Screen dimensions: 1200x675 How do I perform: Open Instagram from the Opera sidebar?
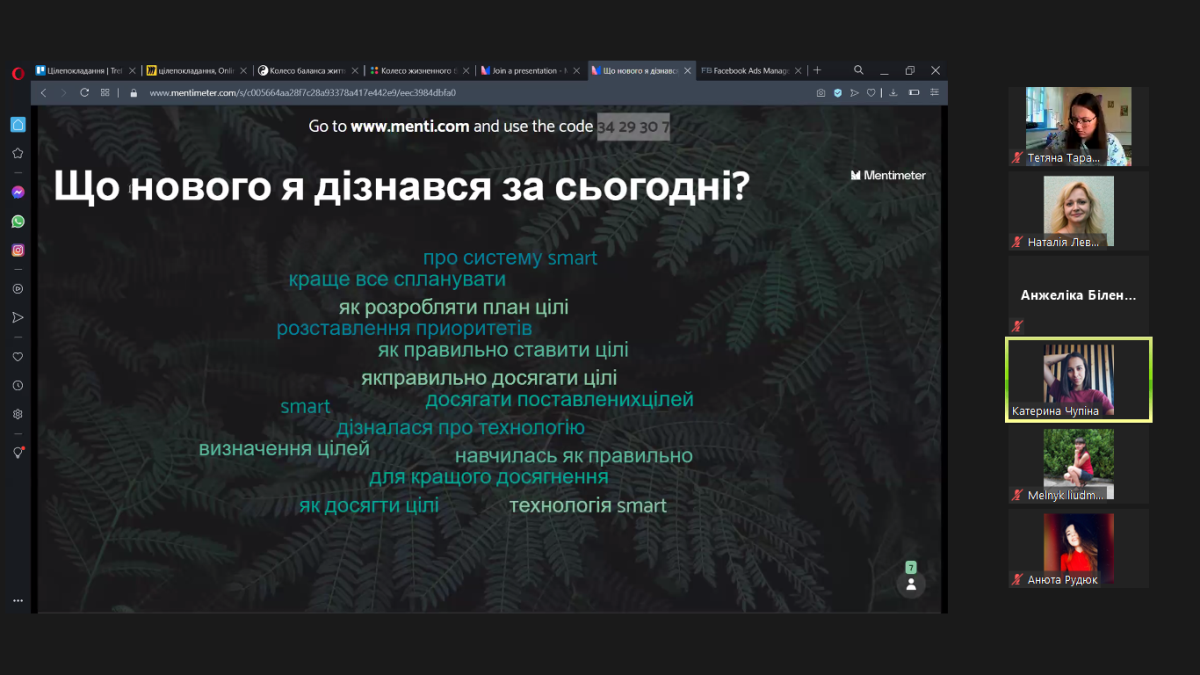(x=18, y=250)
